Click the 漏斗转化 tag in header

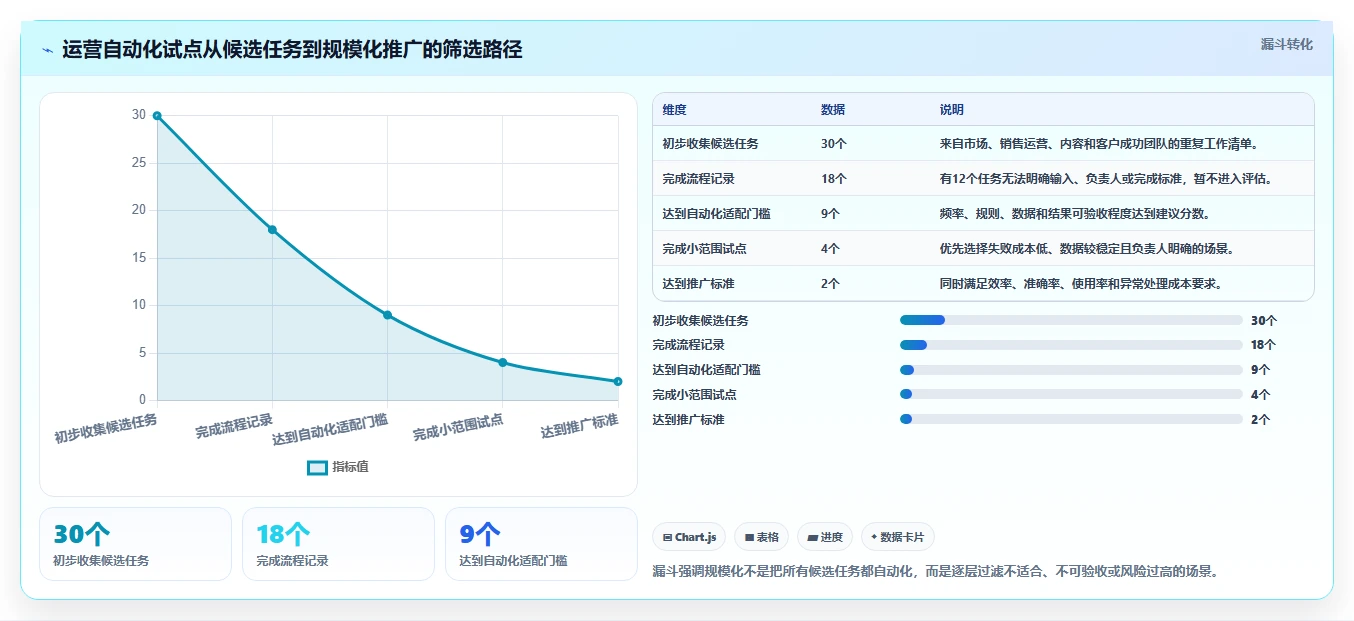(1286, 44)
